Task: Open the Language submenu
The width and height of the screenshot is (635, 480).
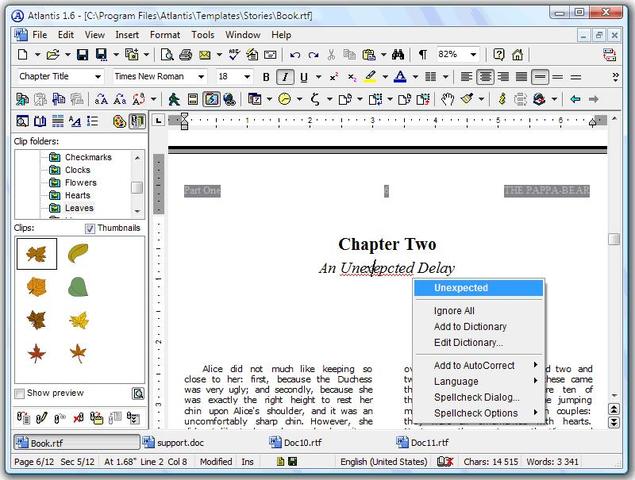Action: (479, 382)
